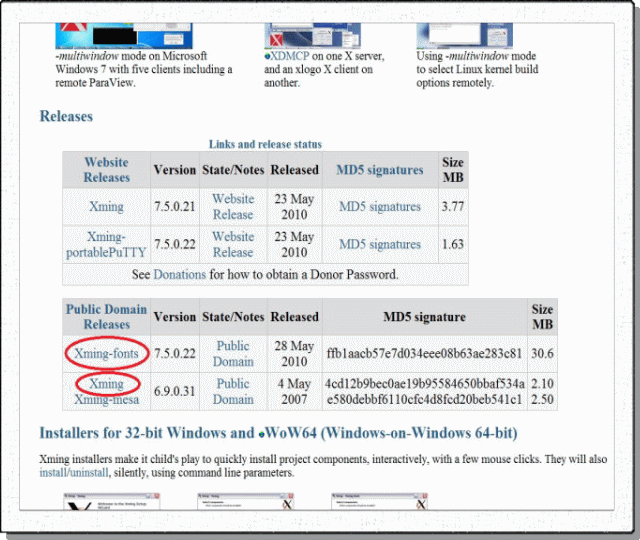The width and height of the screenshot is (640, 540).
Task: Open the Xming-fonts public domain download link
Action: 106,353
